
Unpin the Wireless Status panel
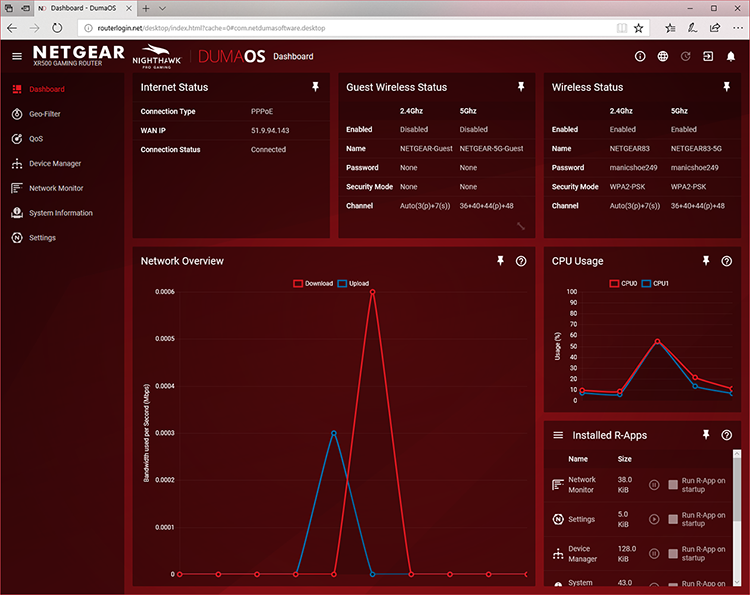727,87
